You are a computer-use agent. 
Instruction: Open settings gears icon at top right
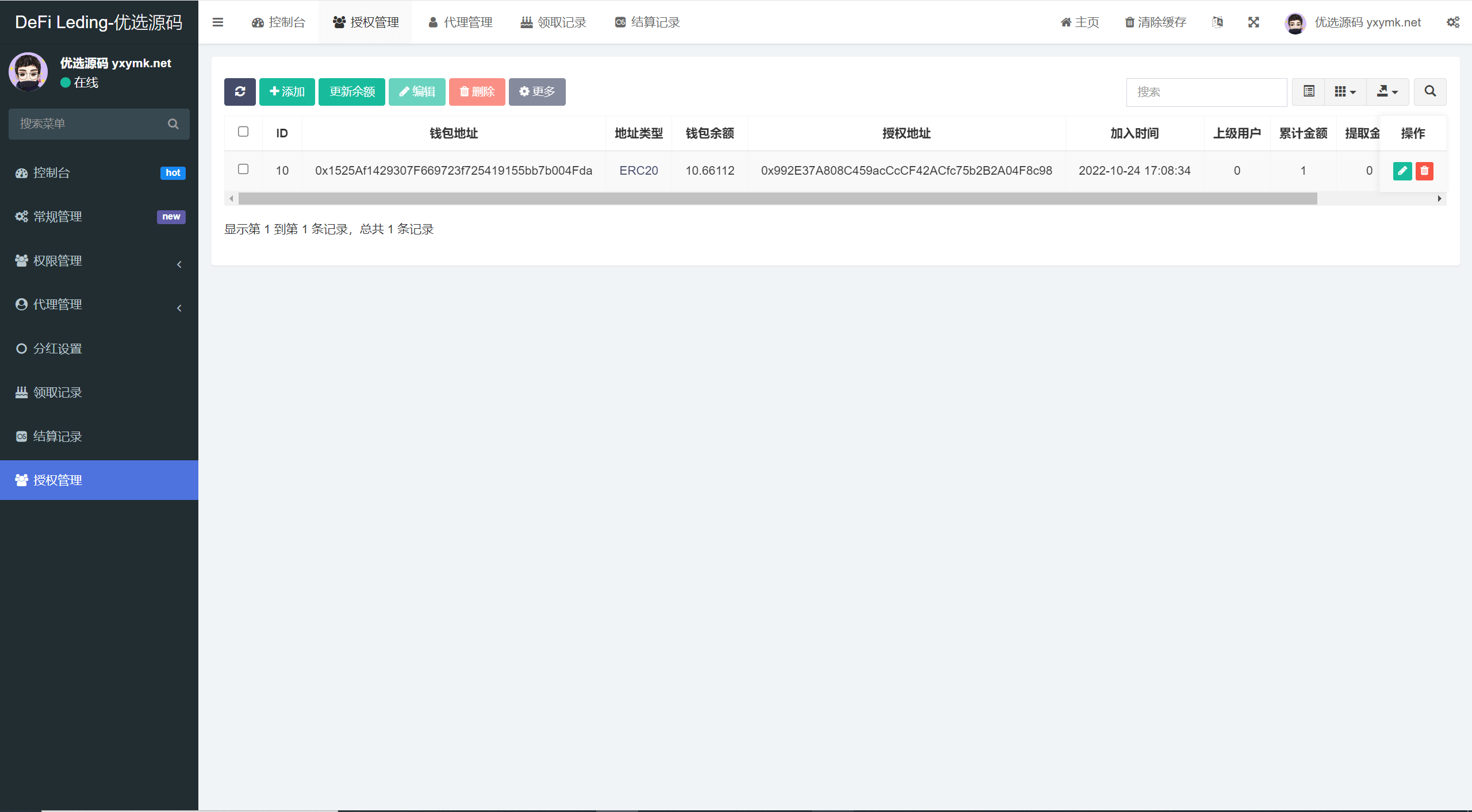click(x=1452, y=22)
